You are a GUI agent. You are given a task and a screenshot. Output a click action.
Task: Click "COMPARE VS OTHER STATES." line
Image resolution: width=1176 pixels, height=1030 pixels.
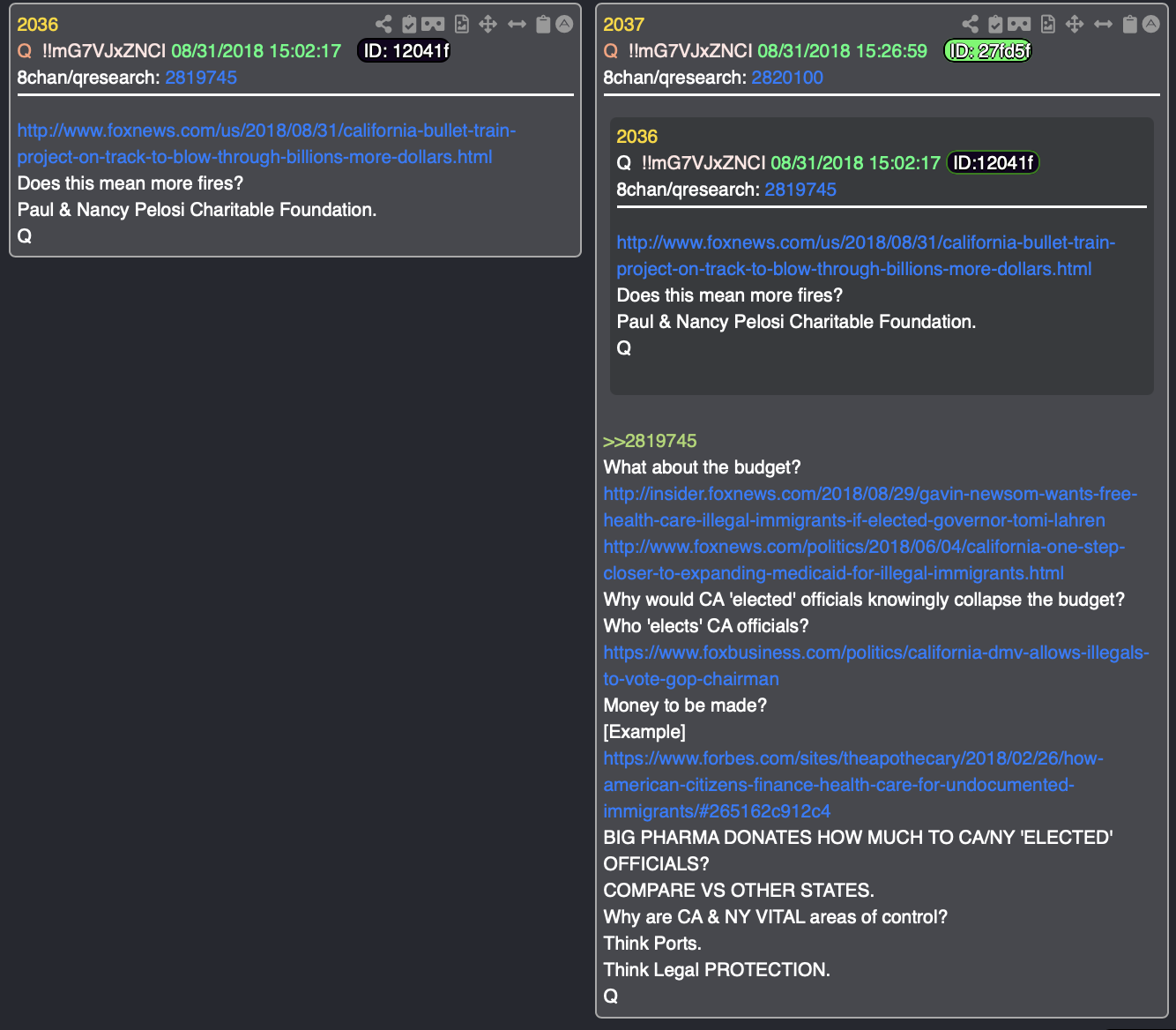(x=739, y=891)
